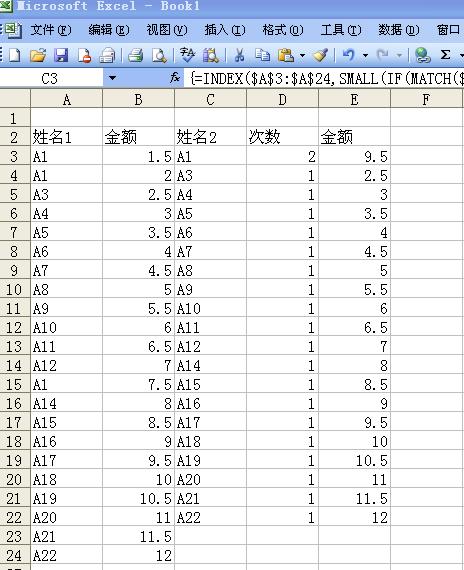Select cell C22 containing A22
Image resolution: width=464 pixels, height=570 pixels.
211,517
